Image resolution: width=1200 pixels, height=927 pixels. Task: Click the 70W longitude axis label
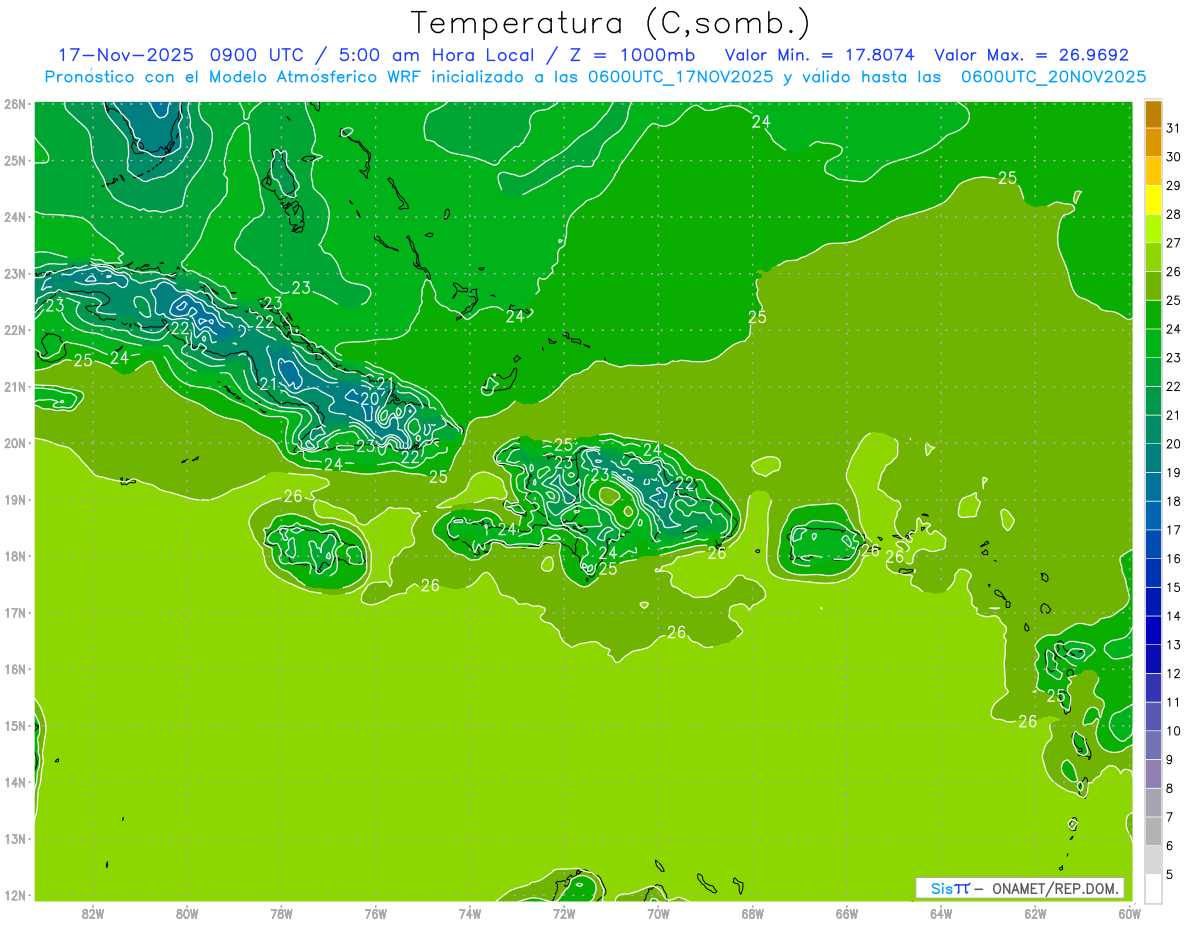click(658, 913)
